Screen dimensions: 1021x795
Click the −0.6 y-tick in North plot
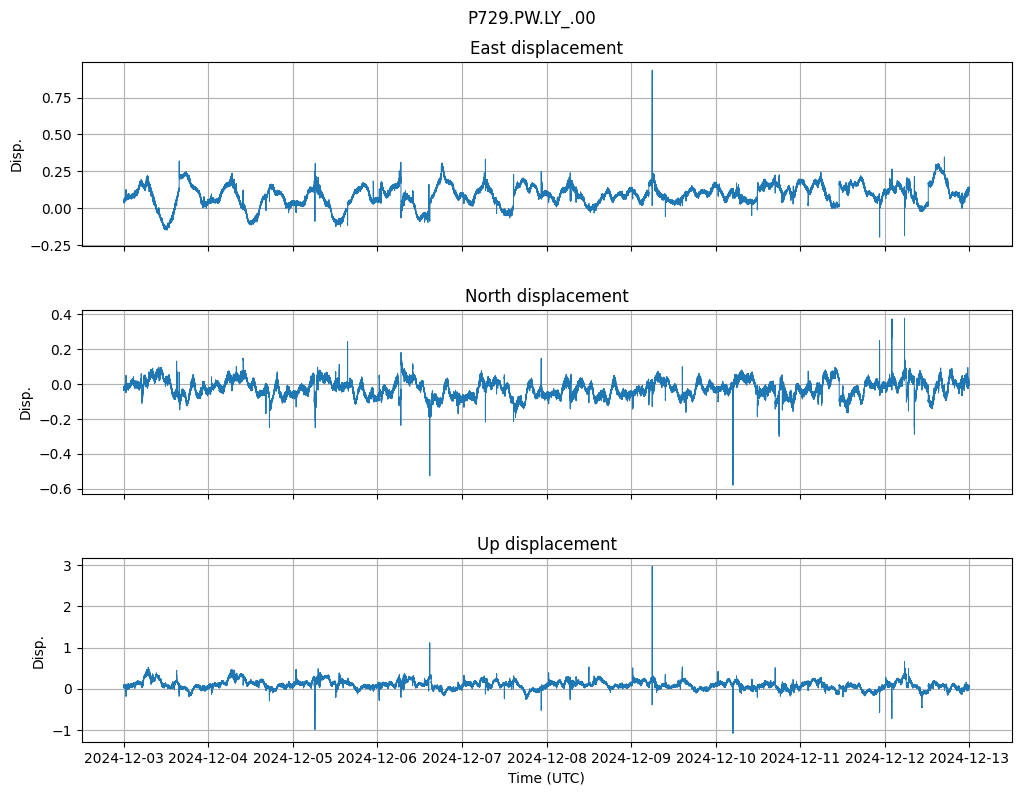point(58,489)
